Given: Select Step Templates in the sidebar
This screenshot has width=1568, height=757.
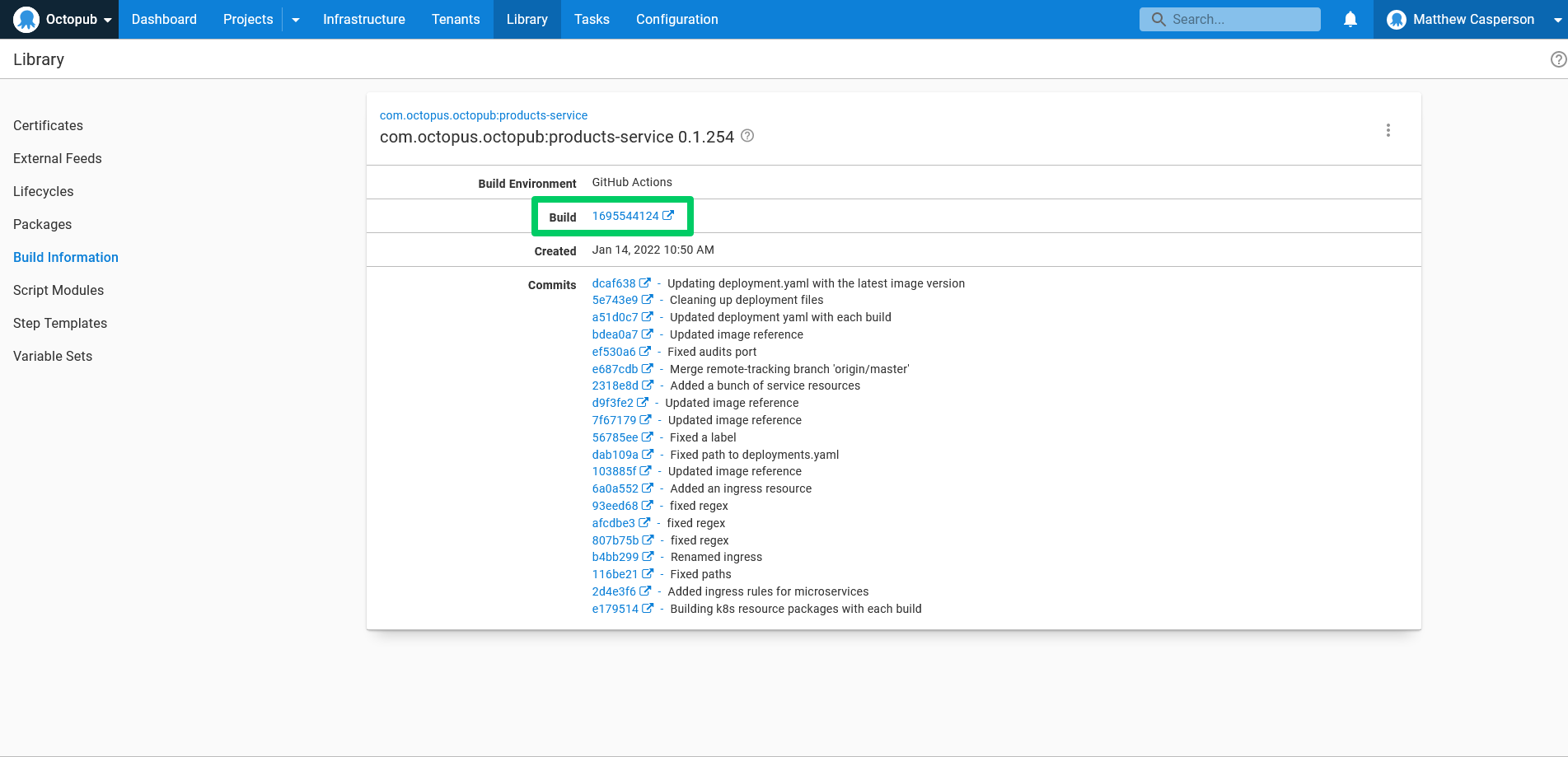Looking at the screenshot, I should click(60, 323).
